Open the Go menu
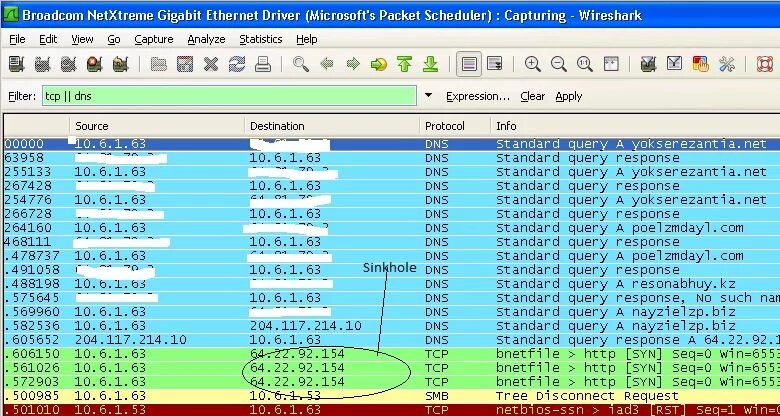Viewport: 780px width, 416px height. (x=114, y=39)
